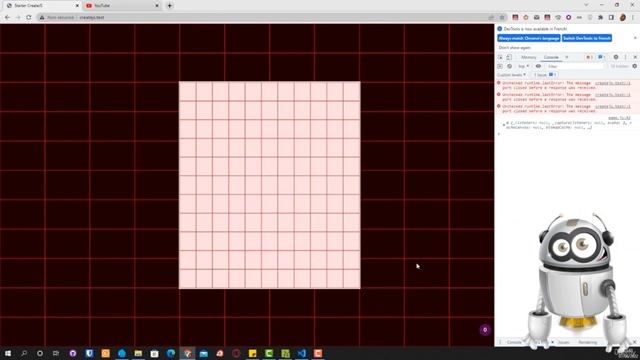Open Task View on the taskbar
The image size is (640, 360).
point(56,353)
